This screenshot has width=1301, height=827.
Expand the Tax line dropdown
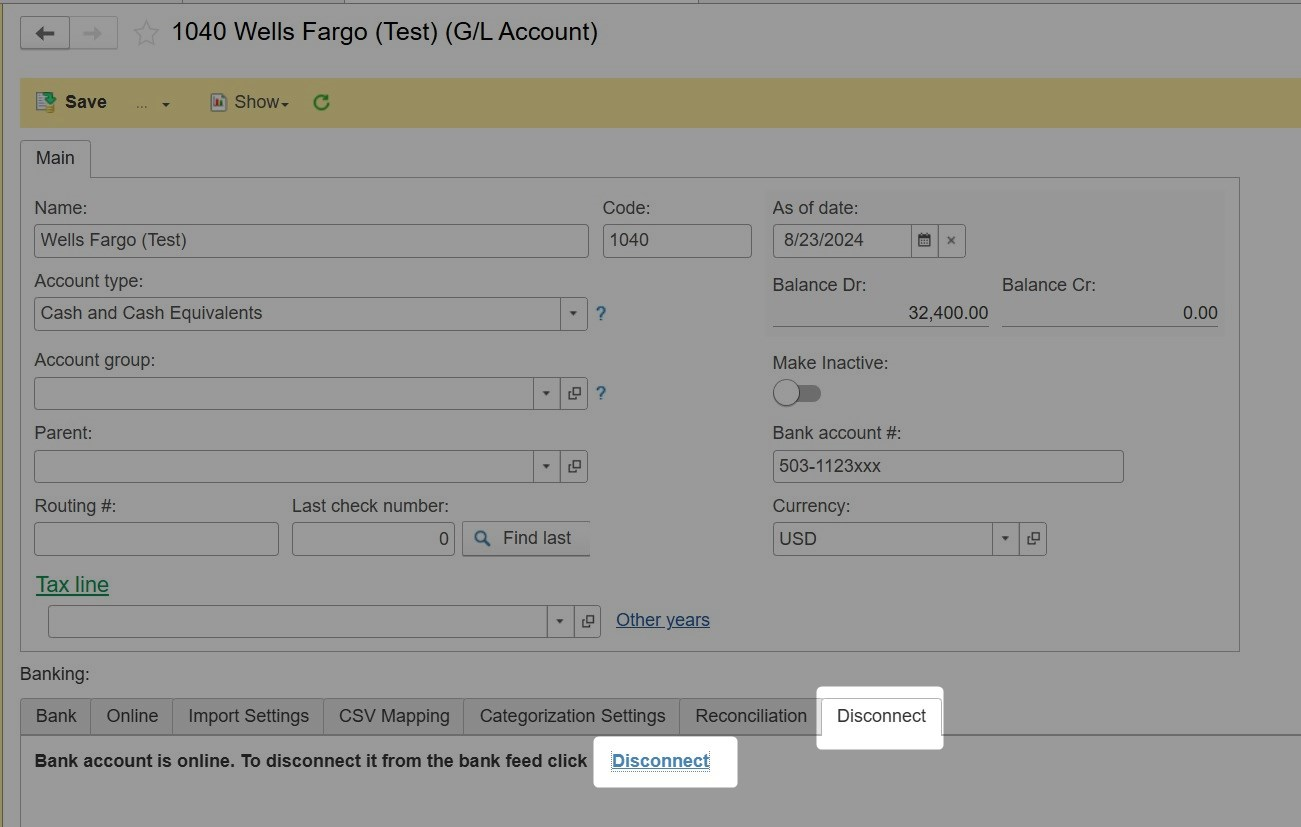click(x=560, y=621)
